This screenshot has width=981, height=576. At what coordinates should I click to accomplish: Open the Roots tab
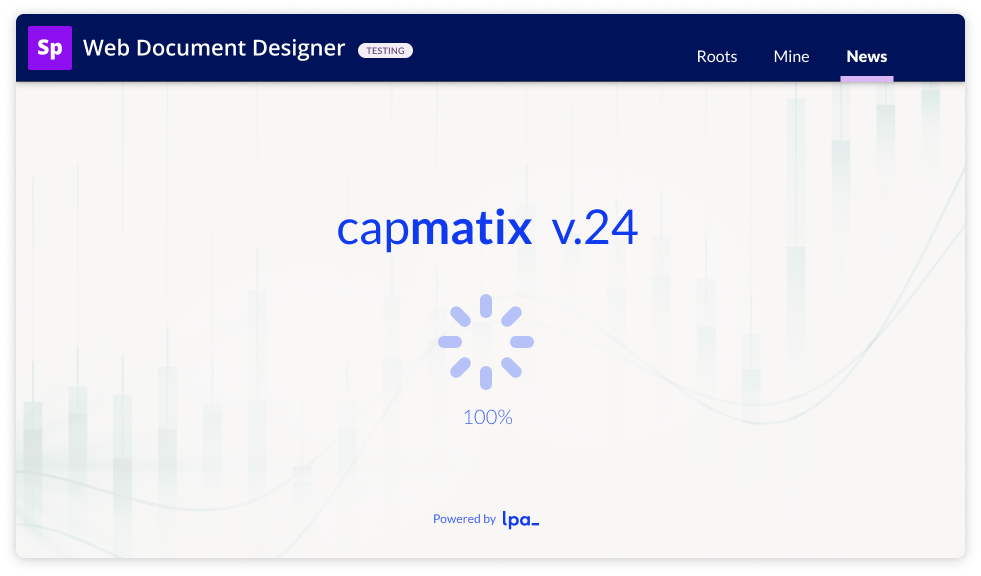[x=716, y=56]
